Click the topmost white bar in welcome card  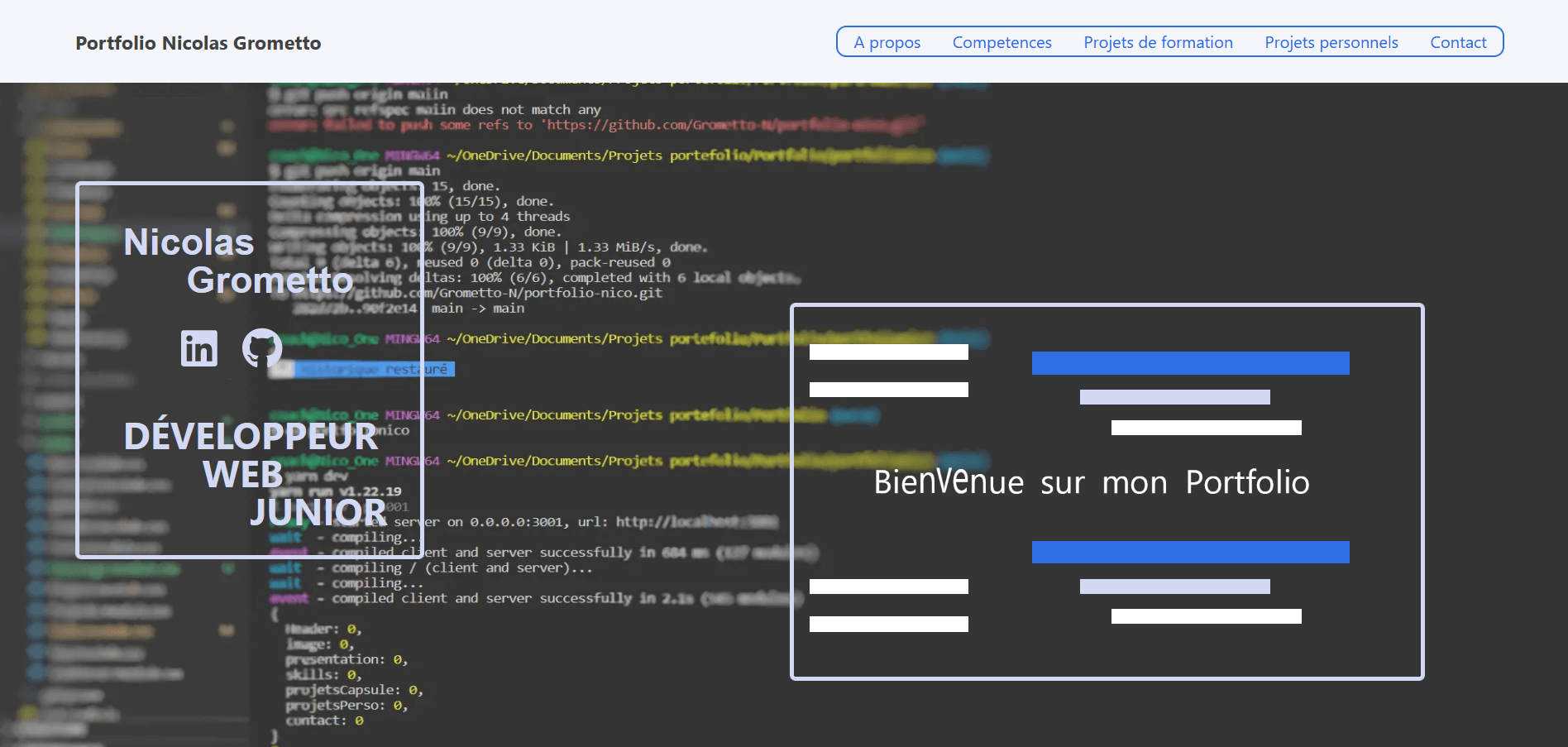point(888,352)
